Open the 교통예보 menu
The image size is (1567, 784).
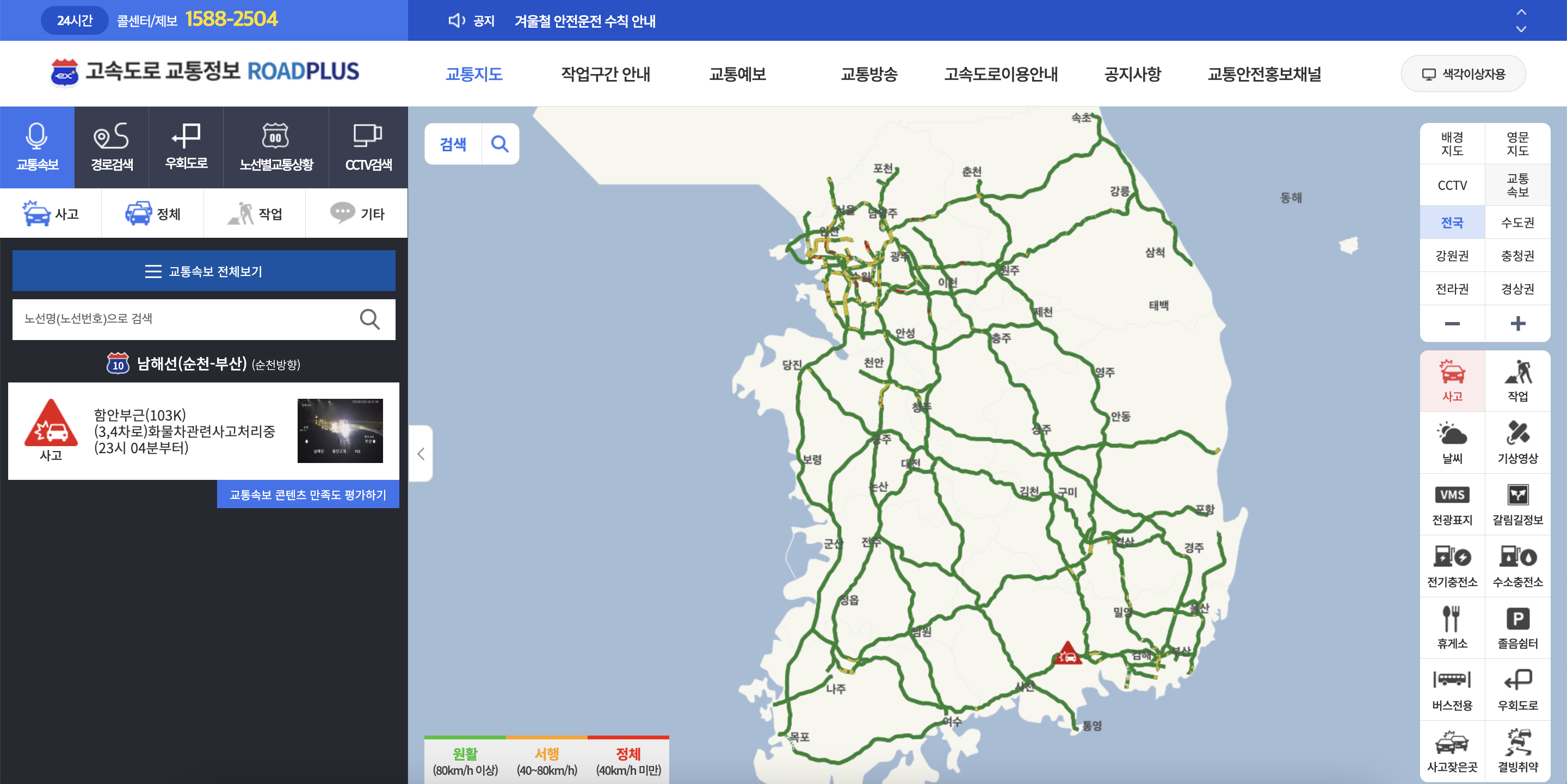(737, 74)
